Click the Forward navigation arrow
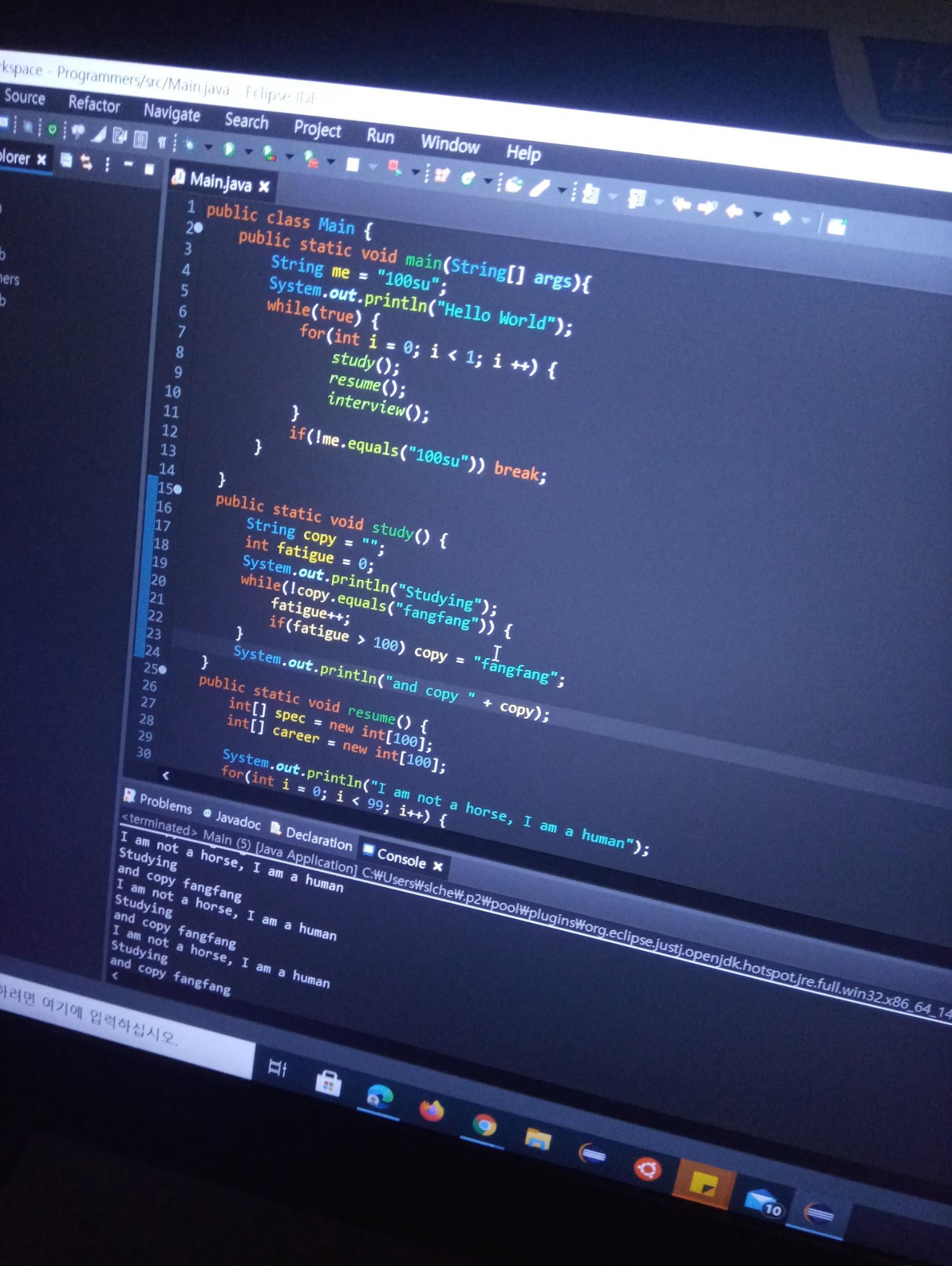 click(x=782, y=218)
